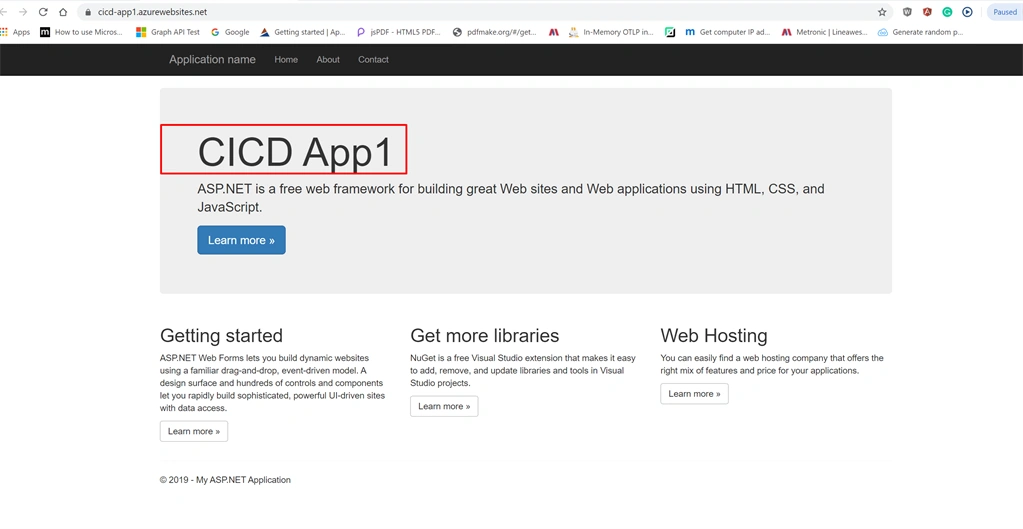Click the blue Learn more » button
This screenshot has height=529, width=1023.
(241, 240)
